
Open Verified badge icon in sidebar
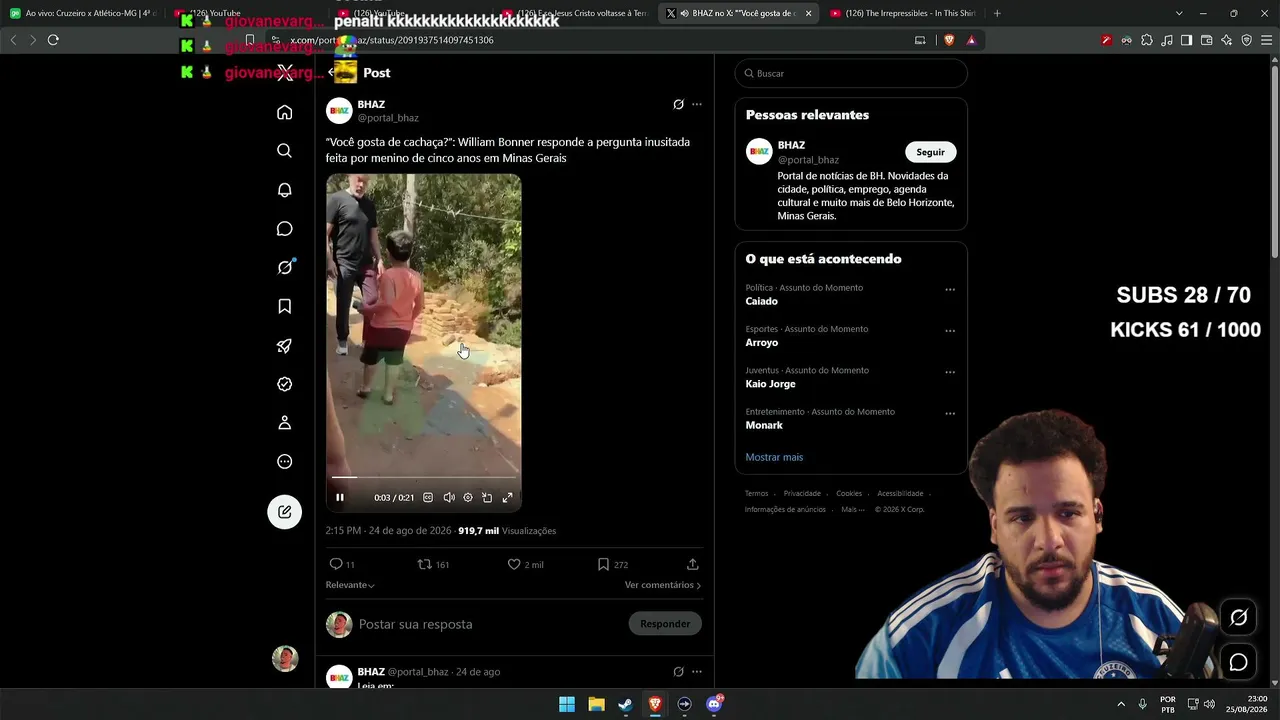coord(285,384)
